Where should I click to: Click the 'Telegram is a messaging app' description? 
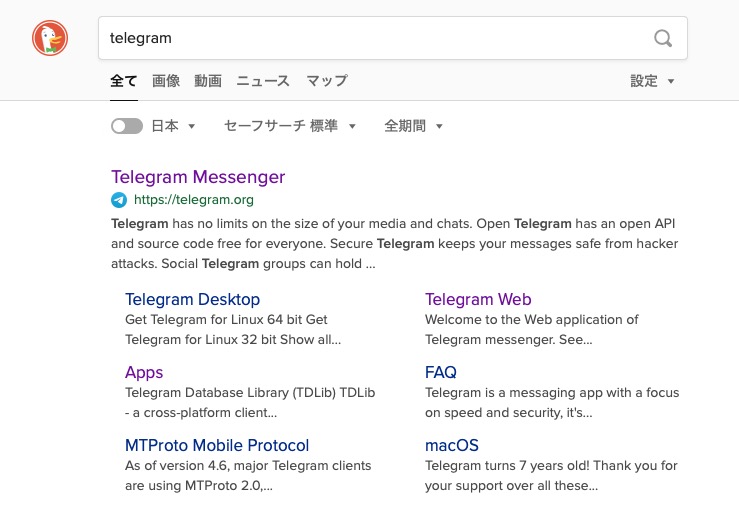tap(552, 402)
